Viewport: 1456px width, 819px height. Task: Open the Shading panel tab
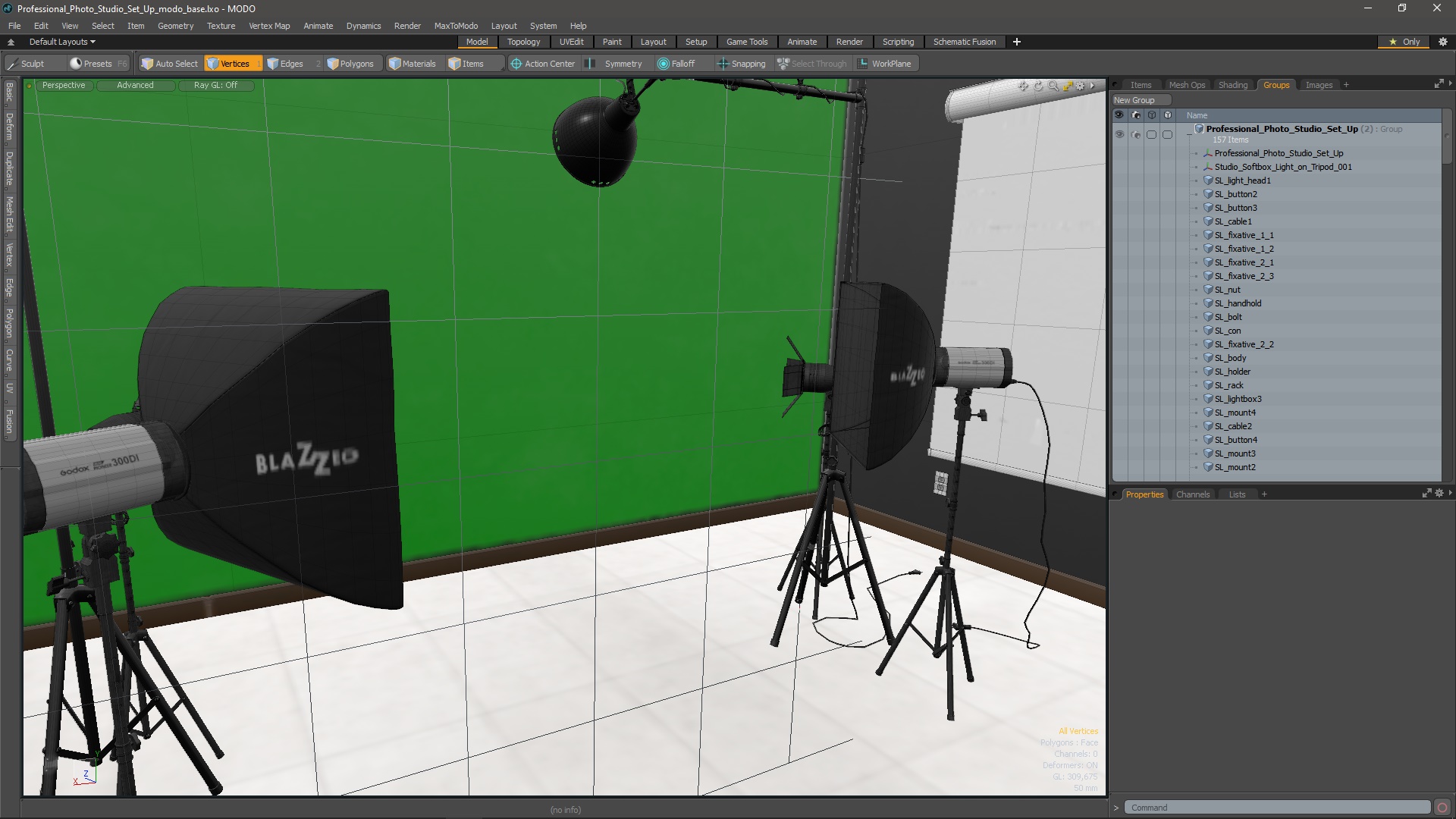click(1232, 85)
